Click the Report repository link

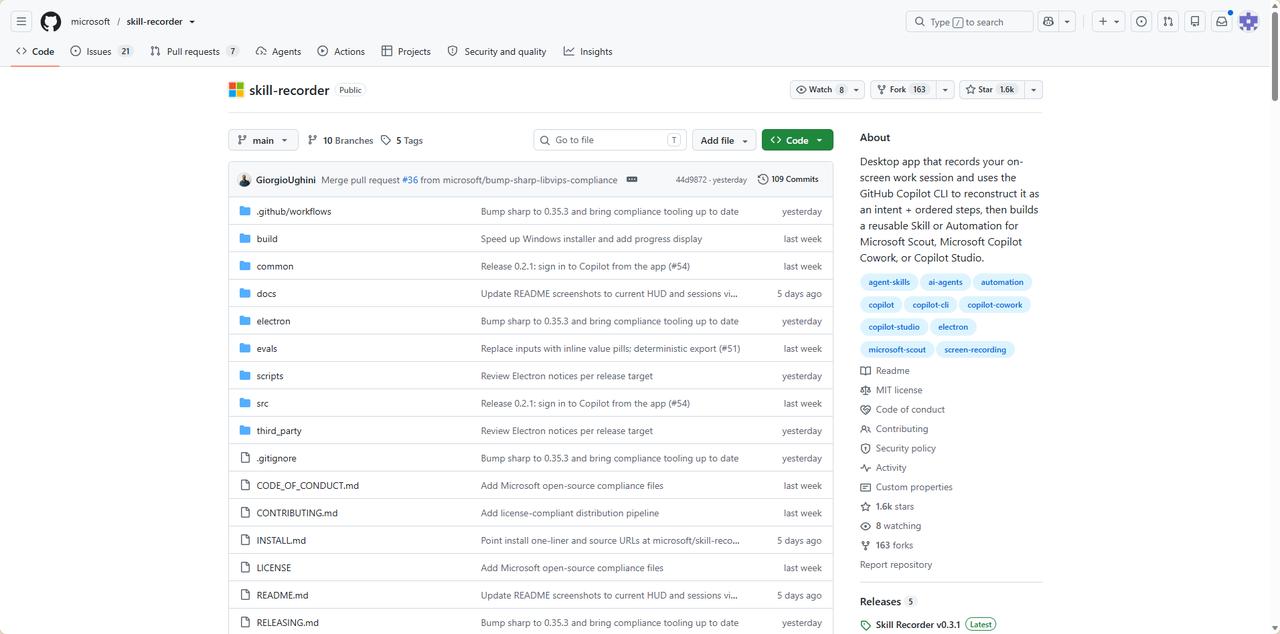pos(896,565)
